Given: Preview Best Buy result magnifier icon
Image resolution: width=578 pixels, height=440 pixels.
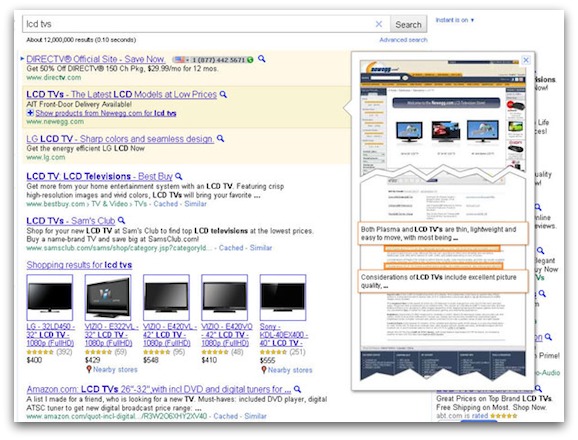Looking at the screenshot, I should coord(178,176).
